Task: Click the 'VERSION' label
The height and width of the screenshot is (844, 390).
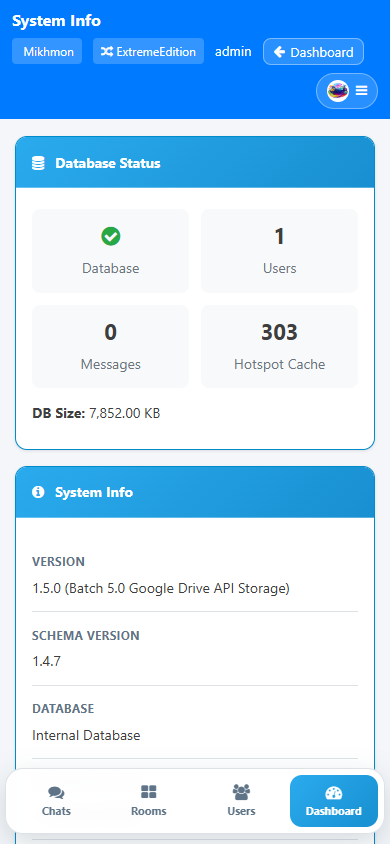Action: (59, 561)
